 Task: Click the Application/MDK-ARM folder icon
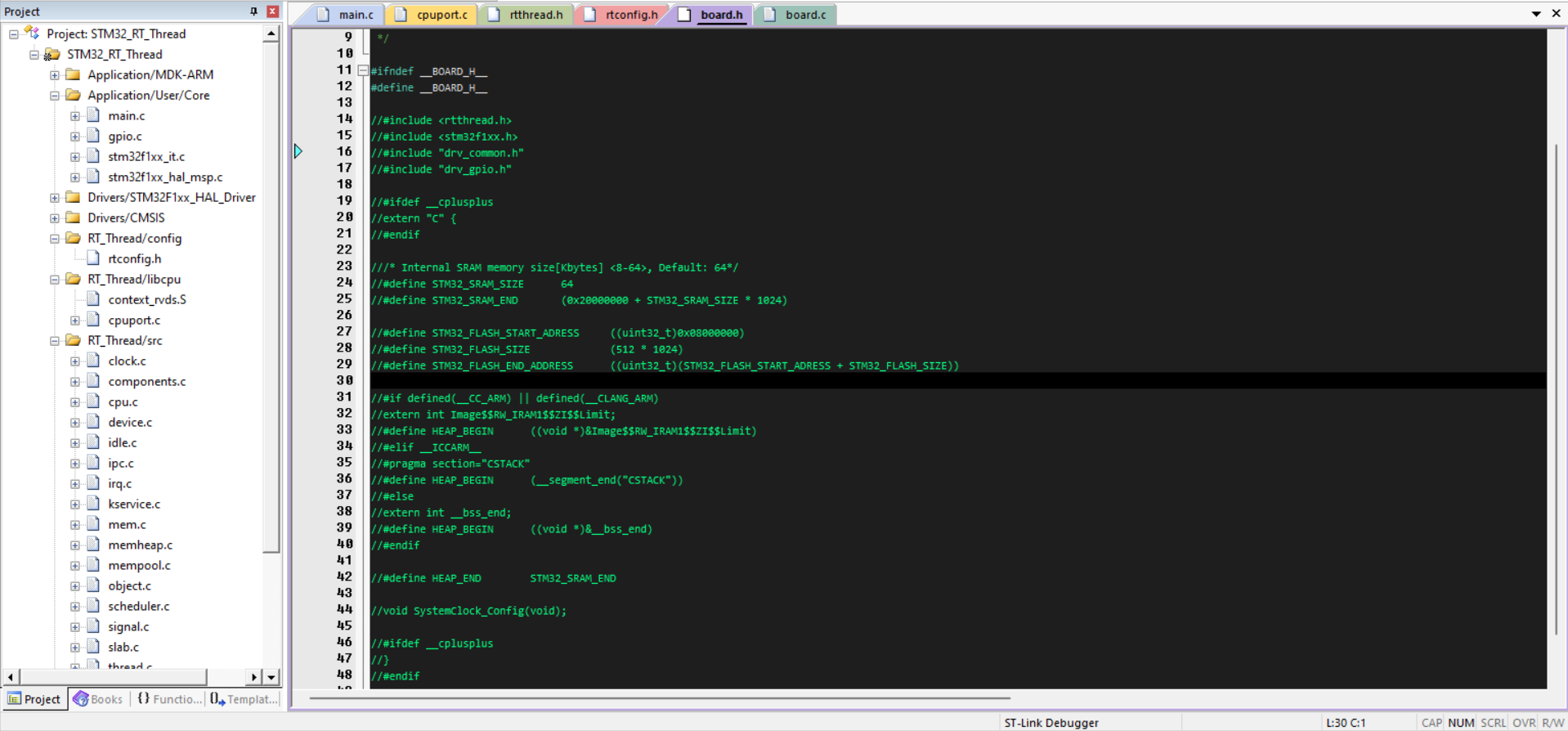click(x=73, y=74)
